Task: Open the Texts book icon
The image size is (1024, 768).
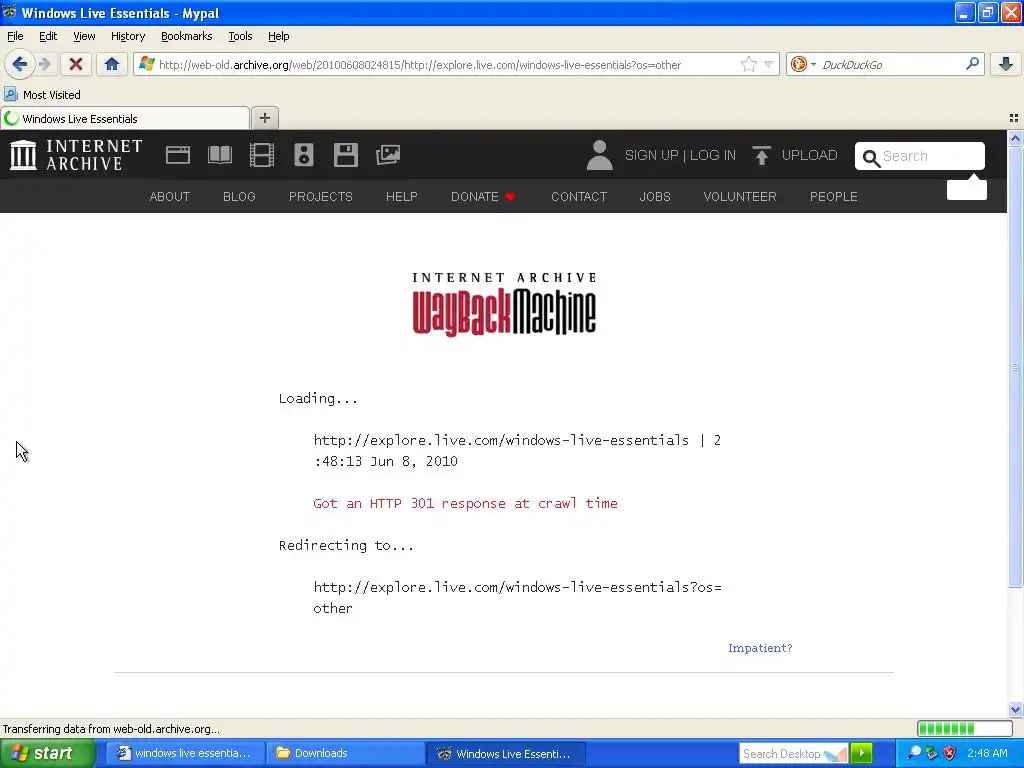Action: pyautogui.click(x=220, y=155)
